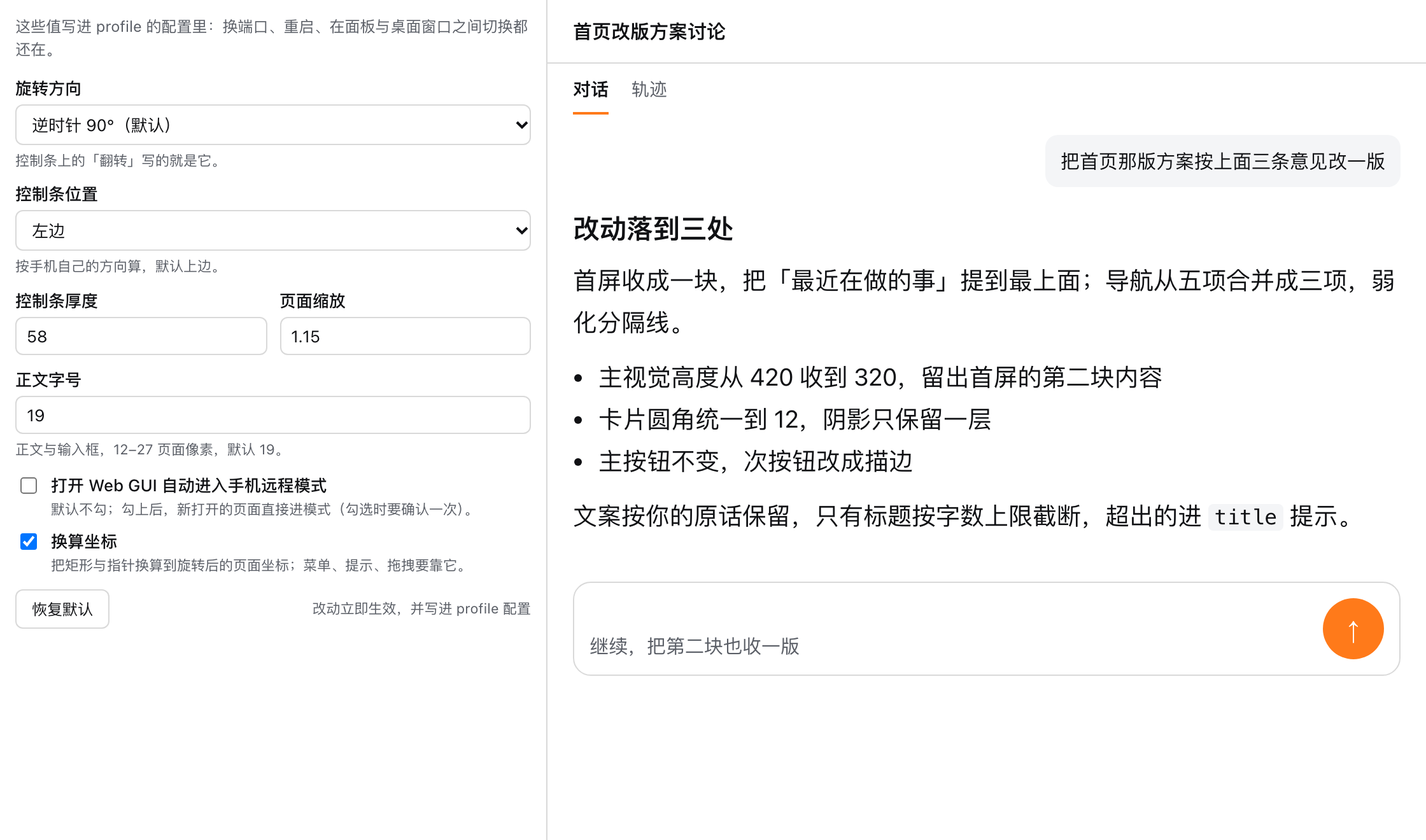Click the user message bubble 把首页那版方案

click(x=1223, y=161)
